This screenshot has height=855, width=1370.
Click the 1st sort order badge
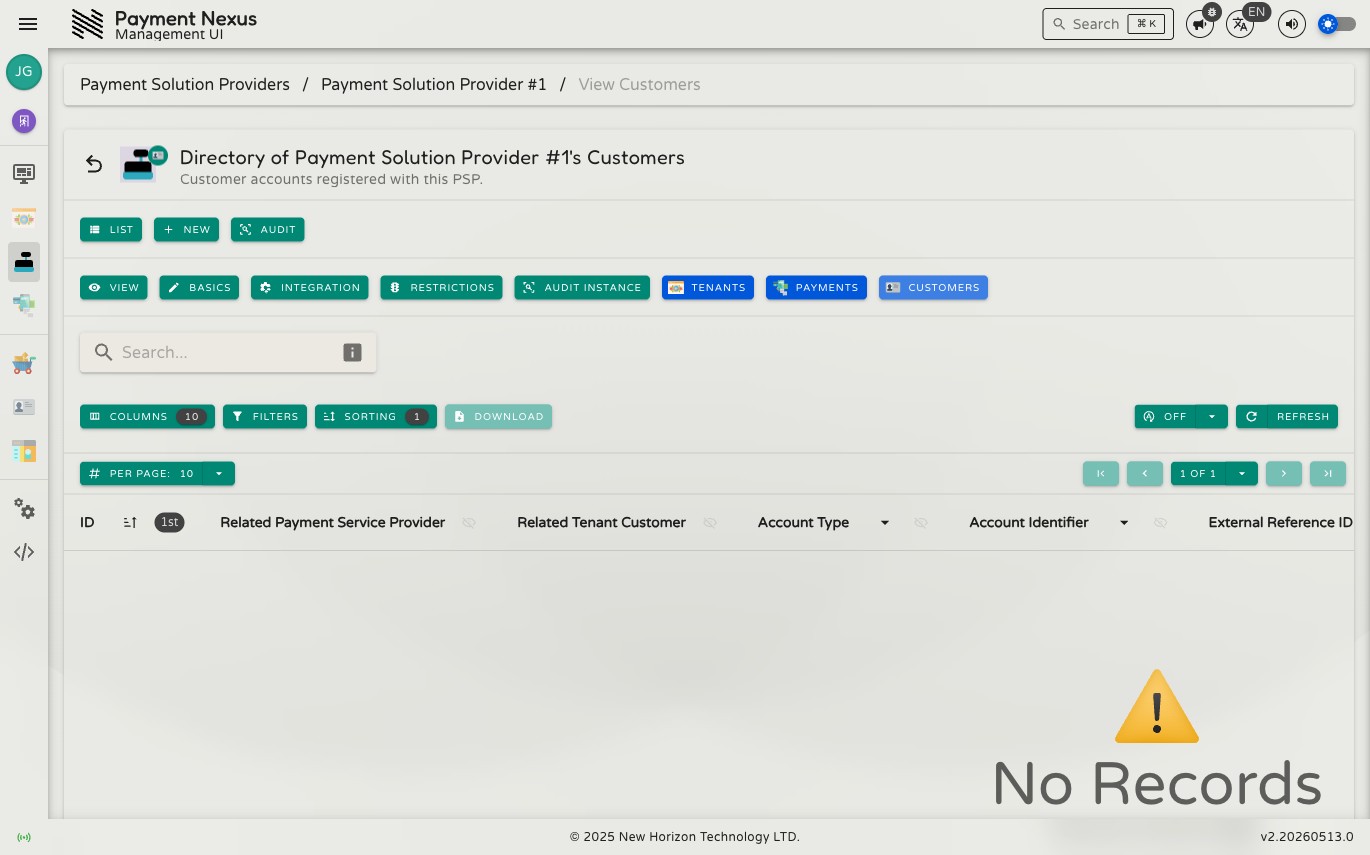170,522
